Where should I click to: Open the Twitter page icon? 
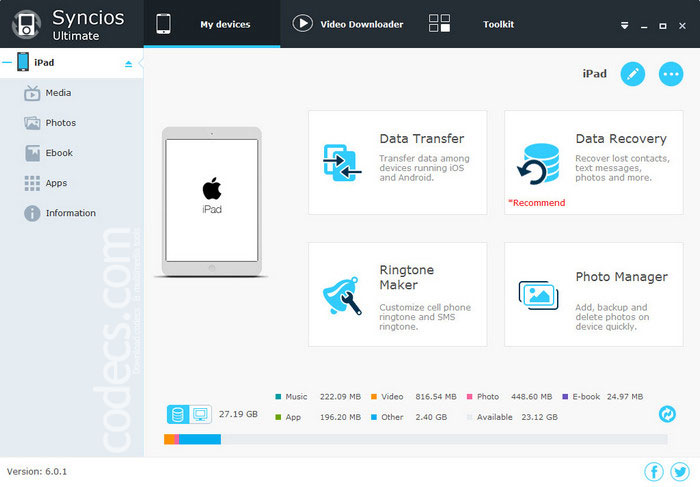pos(679,471)
